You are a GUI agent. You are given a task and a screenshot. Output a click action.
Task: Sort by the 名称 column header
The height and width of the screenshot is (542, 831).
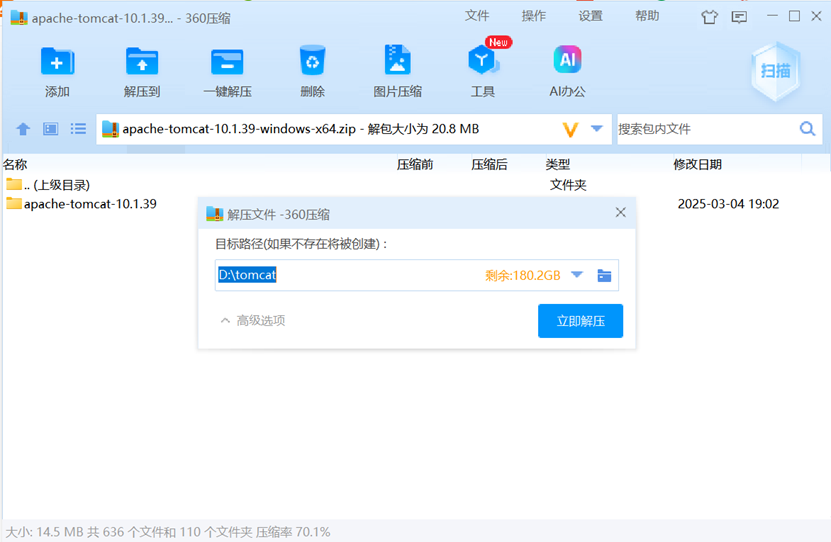tap(15, 164)
